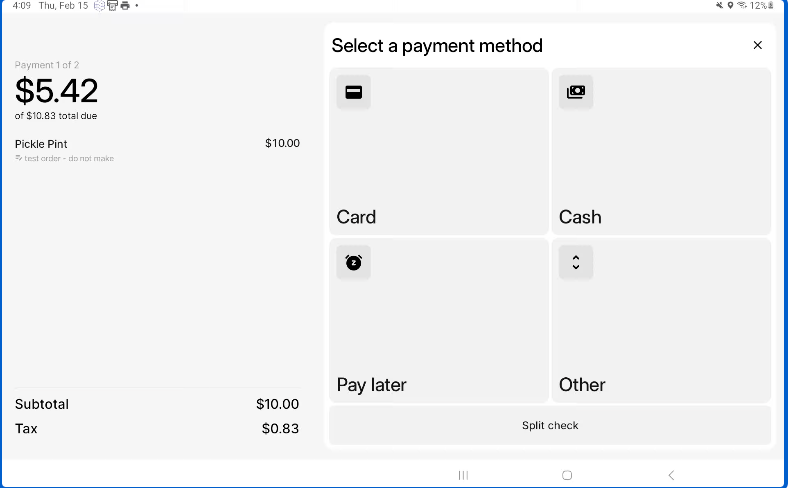This screenshot has height=488, width=788.
Task: Tap the Wi-Fi status icon
Action: tap(742, 6)
